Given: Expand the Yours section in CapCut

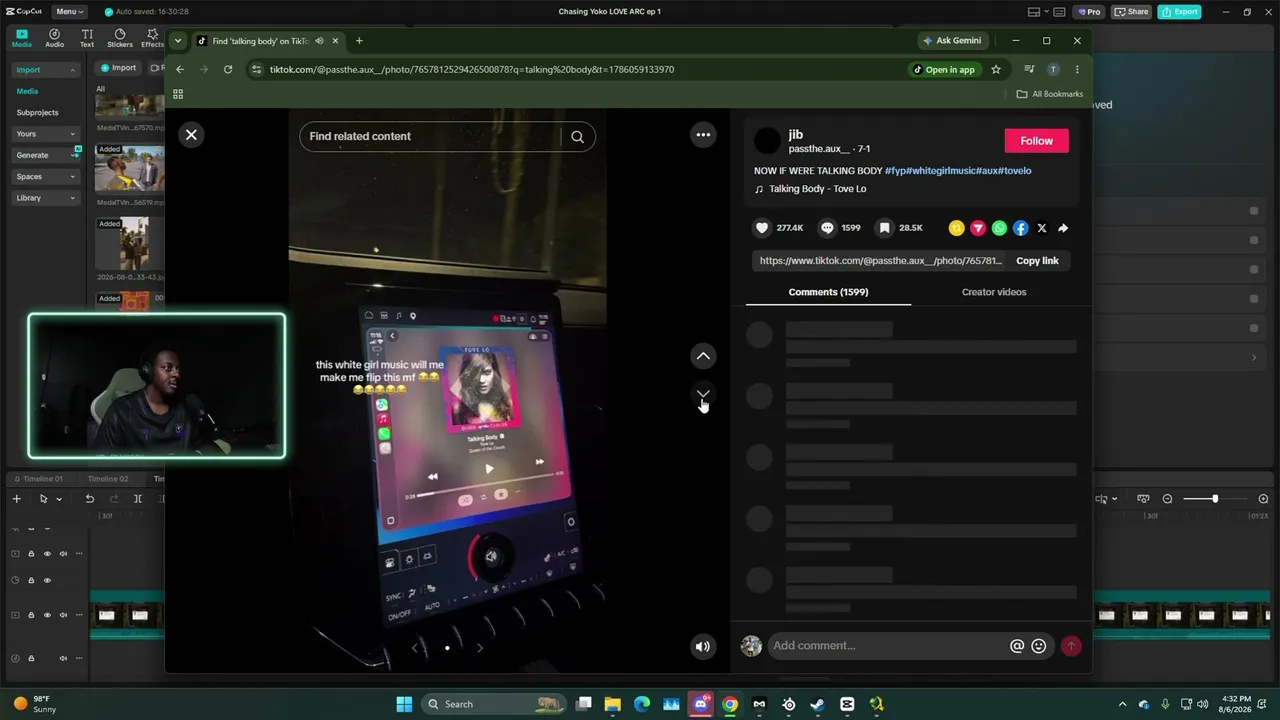Looking at the screenshot, I should coord(45,134).
